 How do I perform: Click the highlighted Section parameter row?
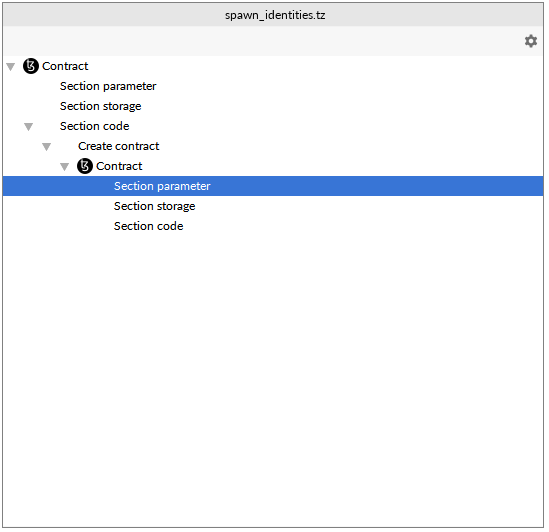[273, 186]
